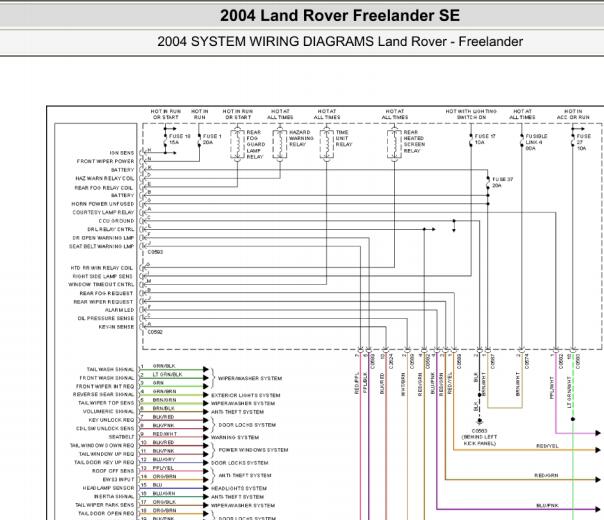Click the "REAR FOG REQUEST" pin label
604x520 pixels.
[106, 293]
